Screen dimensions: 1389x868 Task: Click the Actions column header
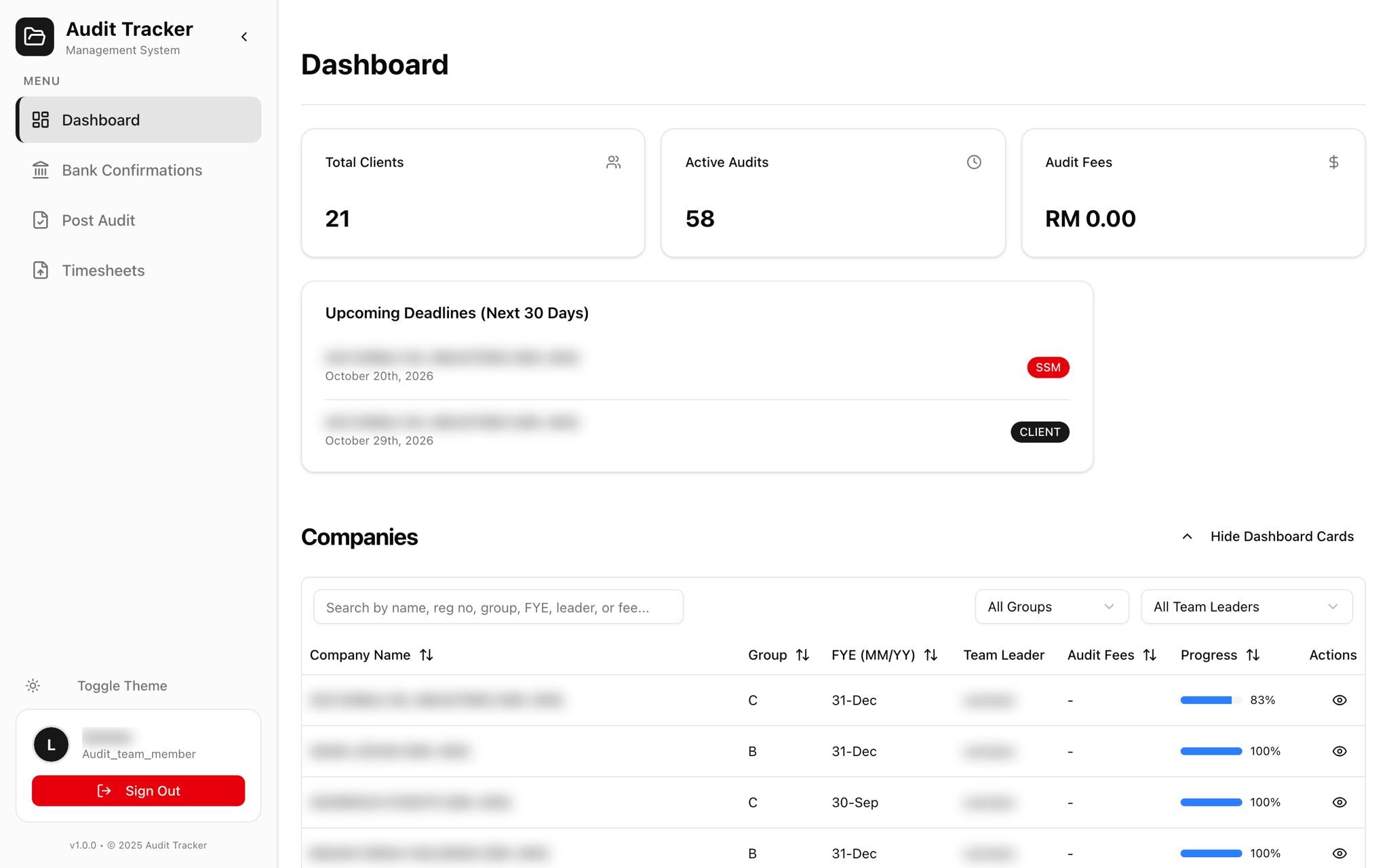1333,655
